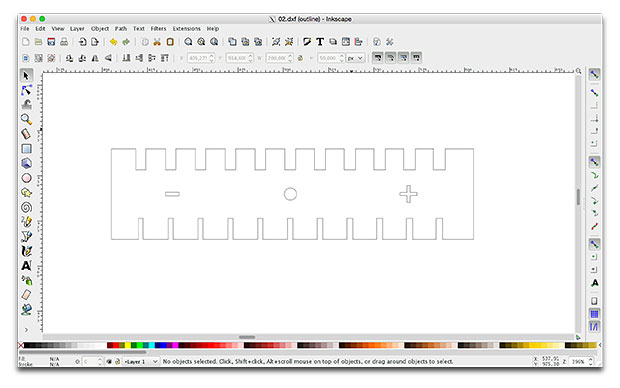Select the Rectangle tool
620x388 pixels.
tap(26, 149)
